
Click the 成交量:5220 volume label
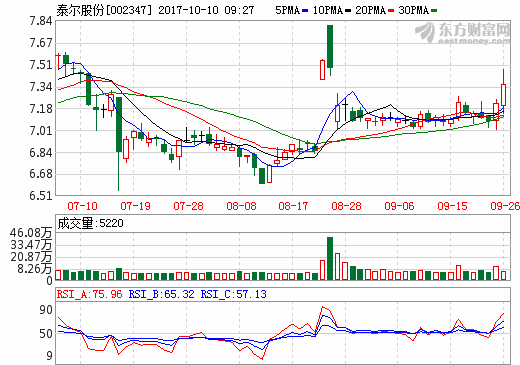tap(90, 223)
